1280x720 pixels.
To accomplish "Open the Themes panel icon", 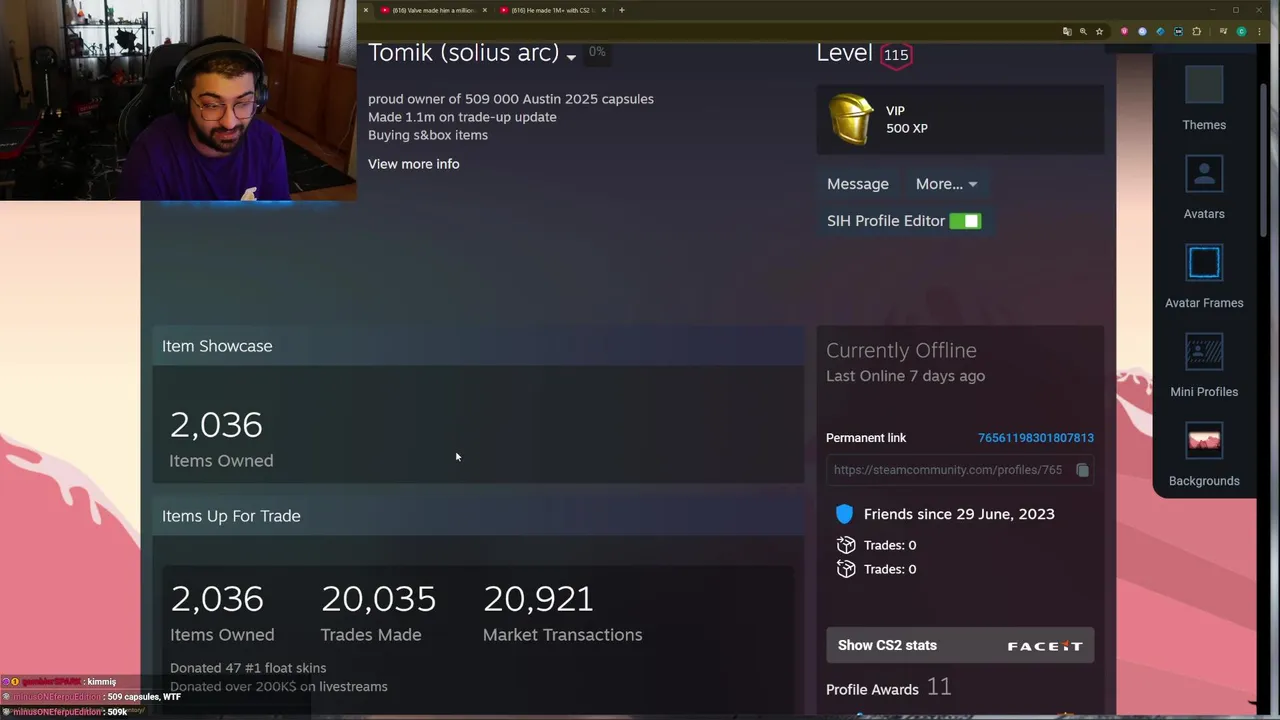I will (x=1204, y=85).
